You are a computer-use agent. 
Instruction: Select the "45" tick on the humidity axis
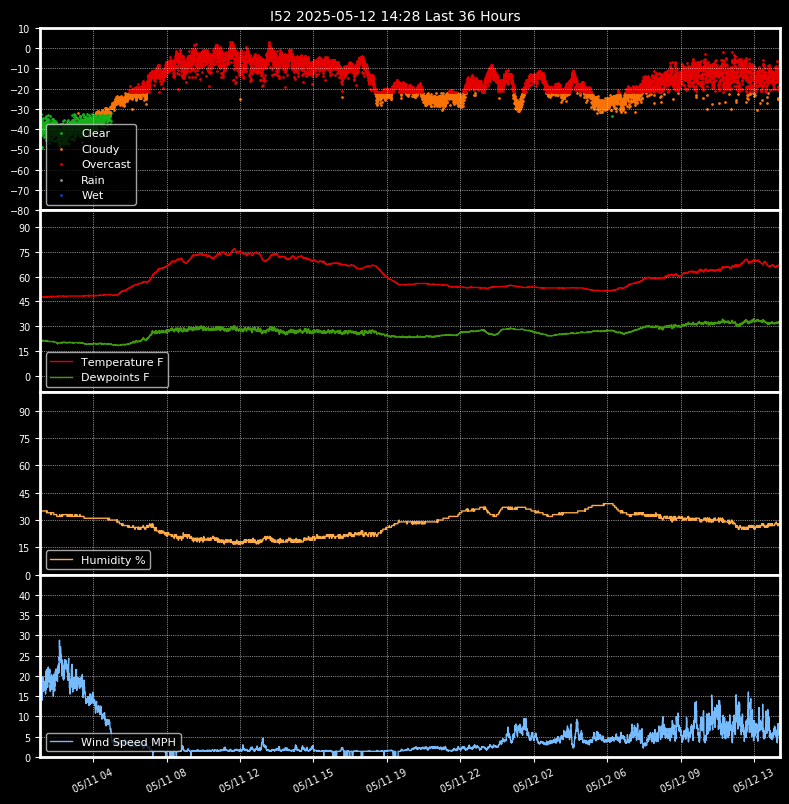point(25,494)
